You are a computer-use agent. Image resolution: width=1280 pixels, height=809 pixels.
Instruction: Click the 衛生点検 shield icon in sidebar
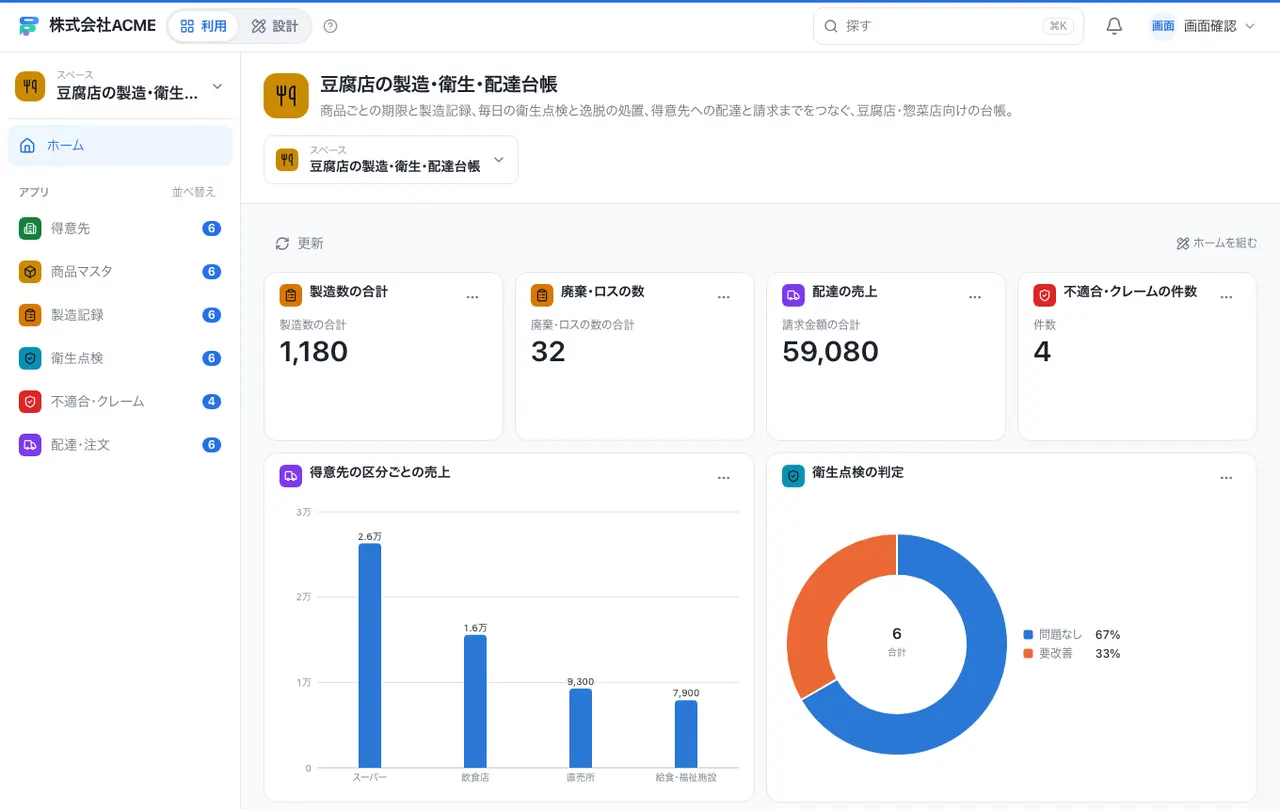point(30,358)
